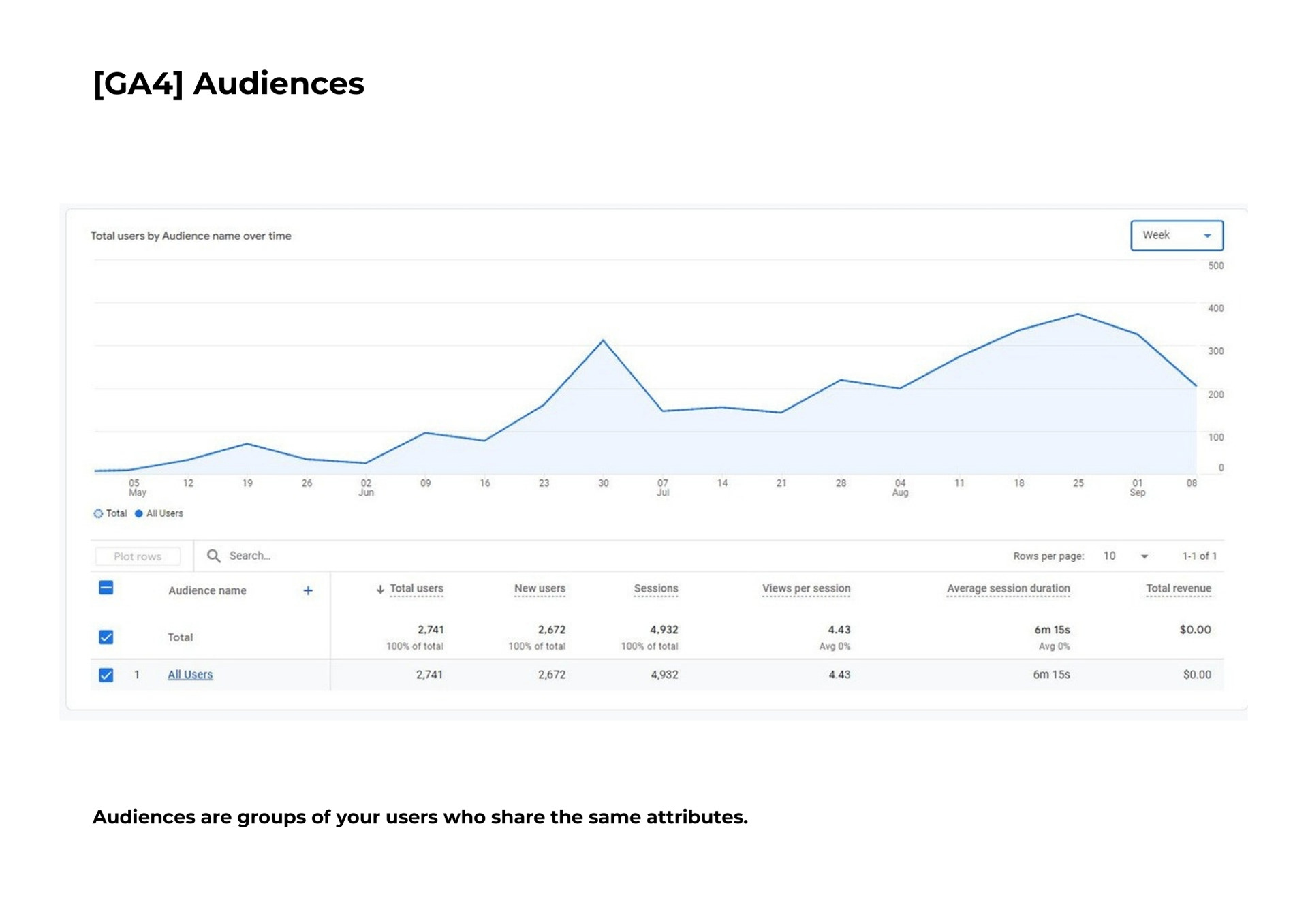The height and width of the screenshot is (924, 1308).
Task: Sort by Sessions column header
Action: pos(655,588)
